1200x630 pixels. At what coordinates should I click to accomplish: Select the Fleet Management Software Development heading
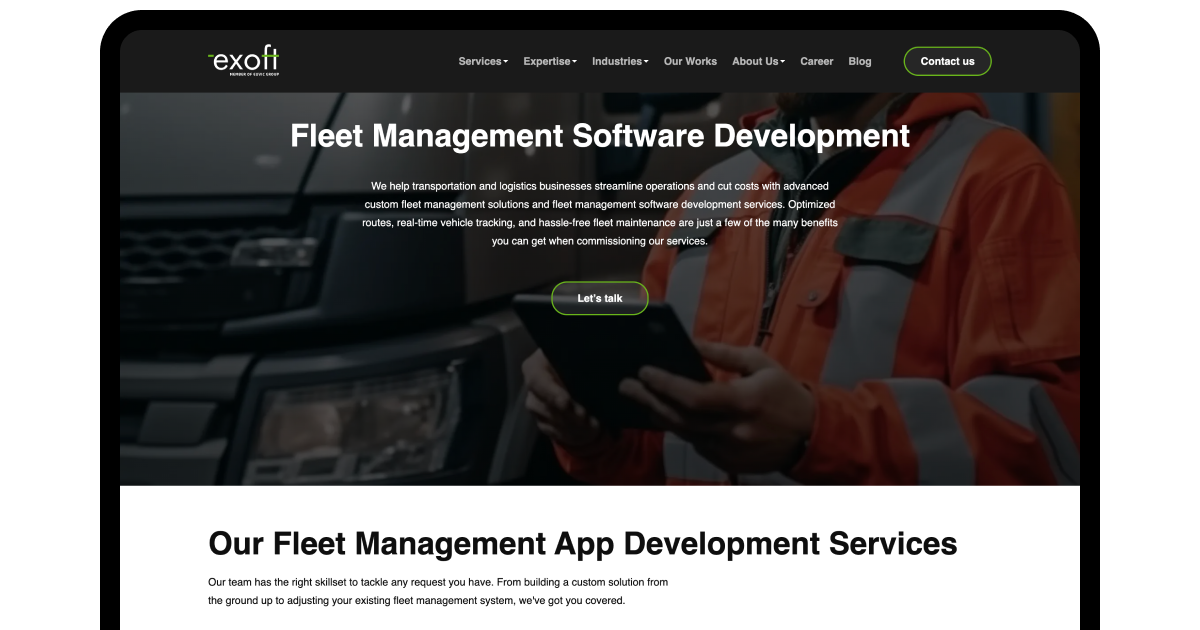[x=600, y=135]
